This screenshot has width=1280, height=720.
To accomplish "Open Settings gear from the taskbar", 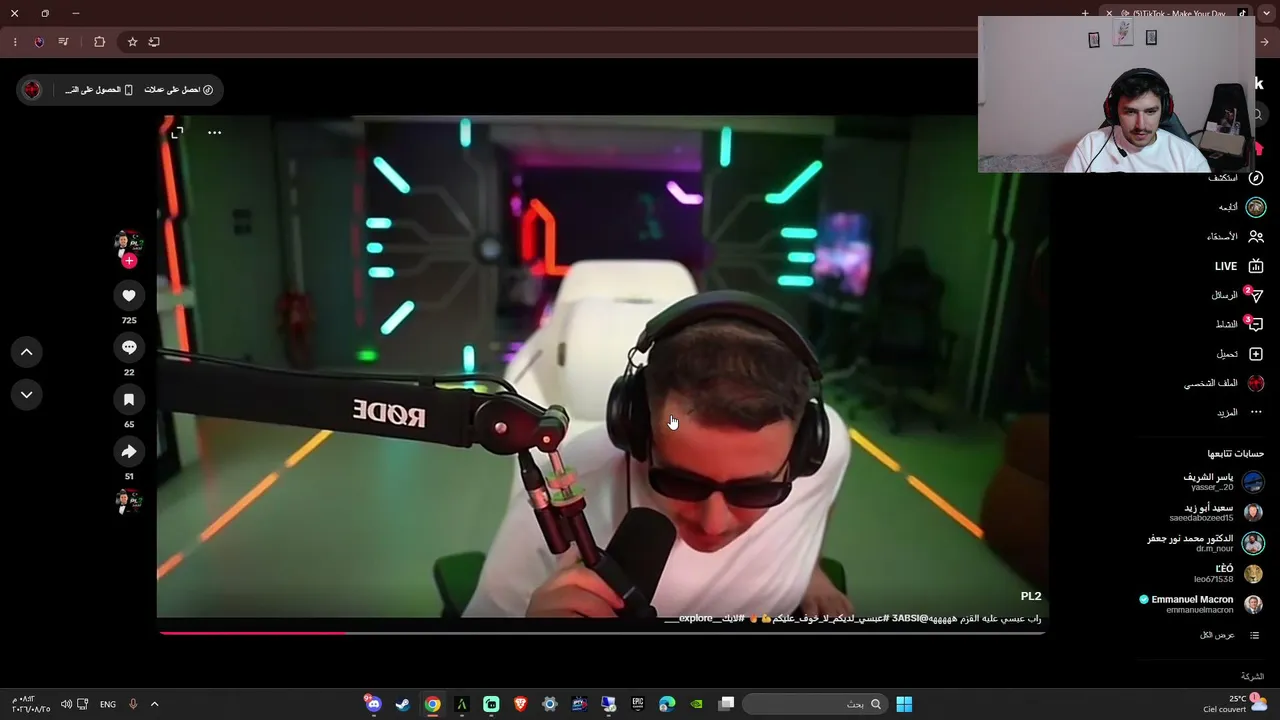I will tap(549, 704).
